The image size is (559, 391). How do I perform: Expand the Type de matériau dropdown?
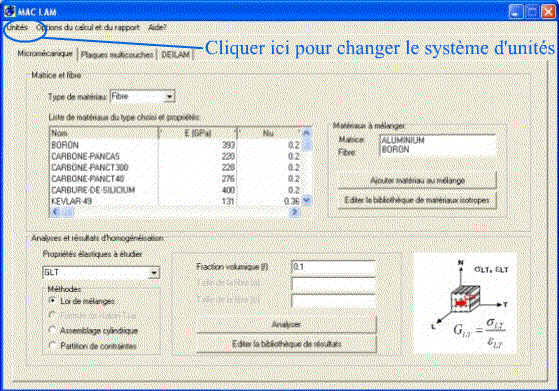(x=170, y=97)
